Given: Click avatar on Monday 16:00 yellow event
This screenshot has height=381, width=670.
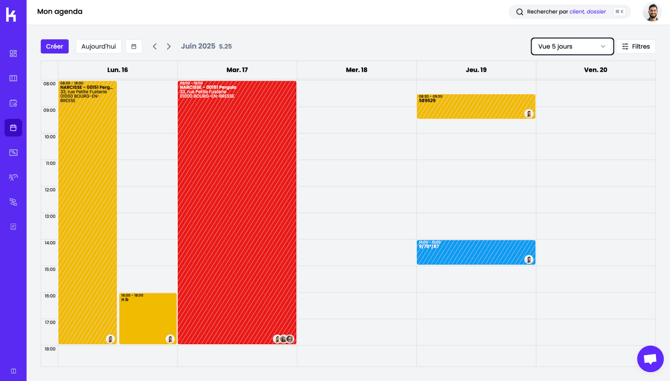Looking at the screenshot, I should [x=170, y=339].
